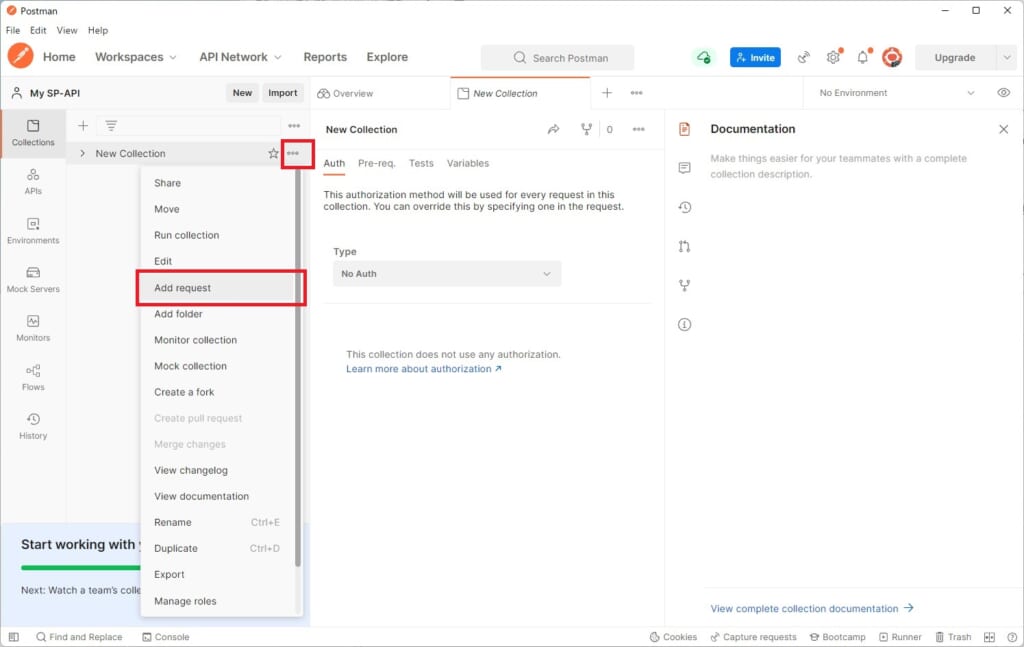This screenshot has width=1024, height=647.
Task: Click the environment quick look eye icon
Action: pyautogui.click(x=1004, y=93)
